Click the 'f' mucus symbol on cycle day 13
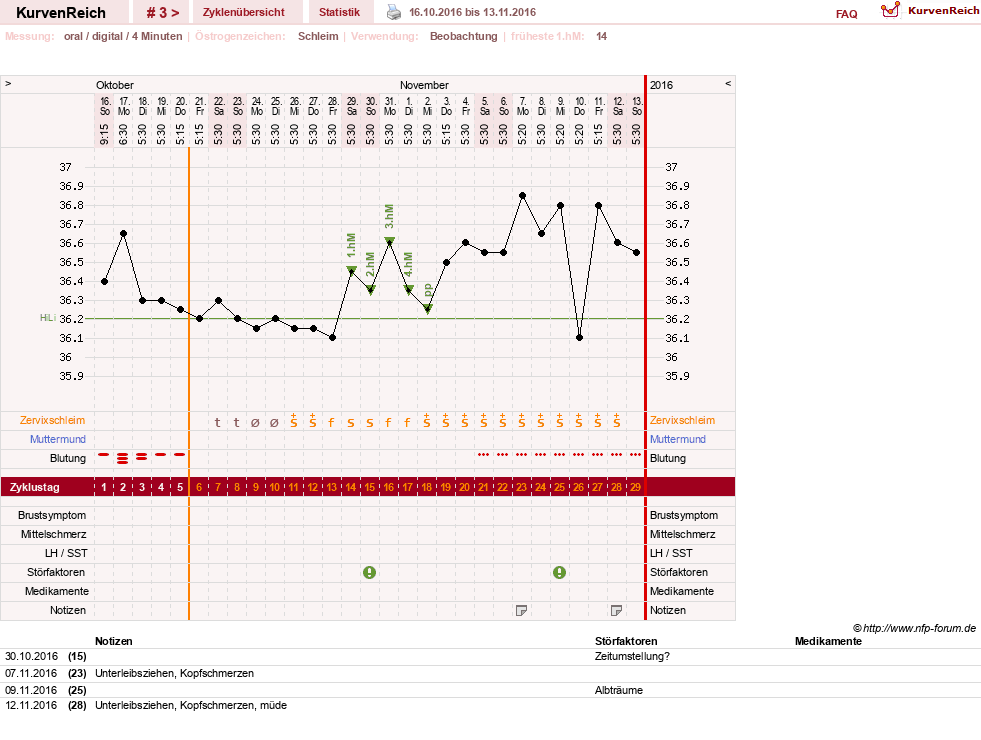 (x=332, y=423)
